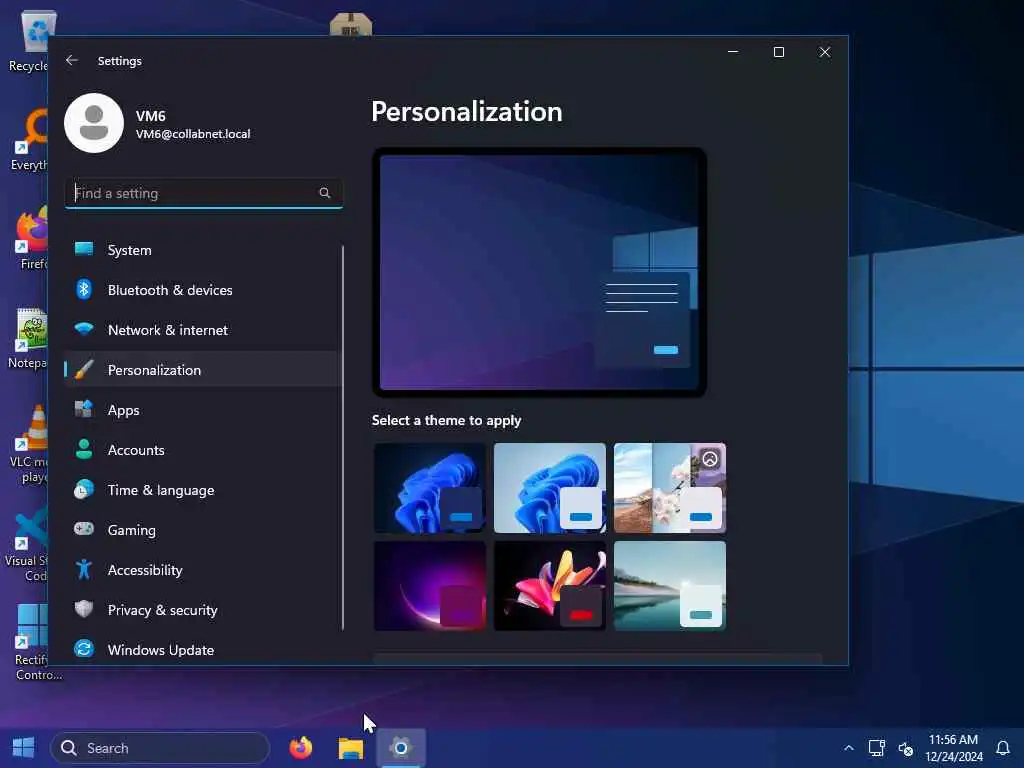
Task: Open the Windows Start menu
Action: 24,748
